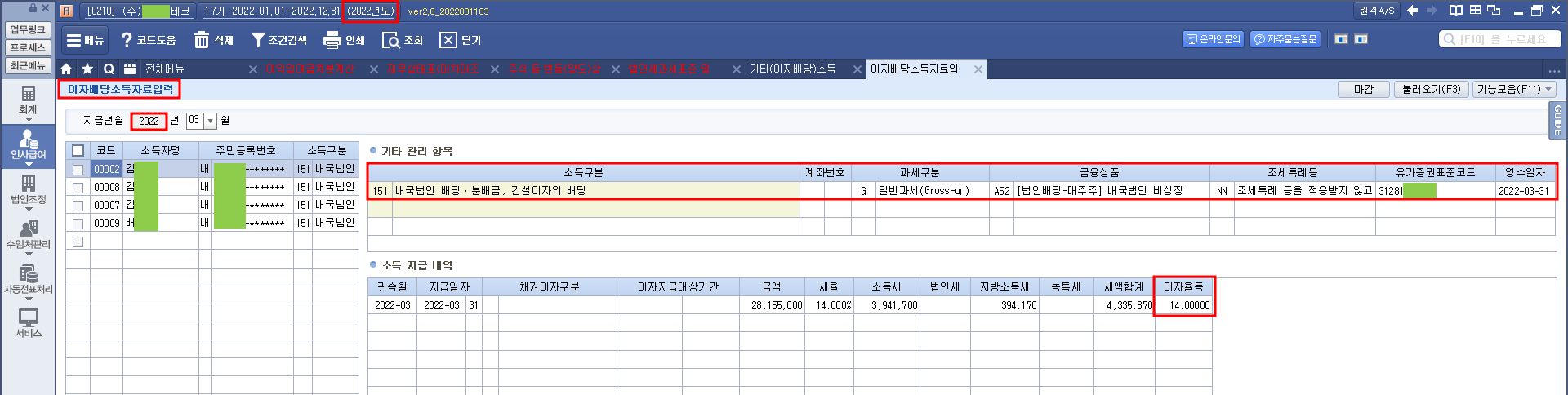The width and height of the screenshot is (1568, 395).
Task: Open the tab overflow ellipsis menu
Action: pyautogui.click(x=1554, y=70)
